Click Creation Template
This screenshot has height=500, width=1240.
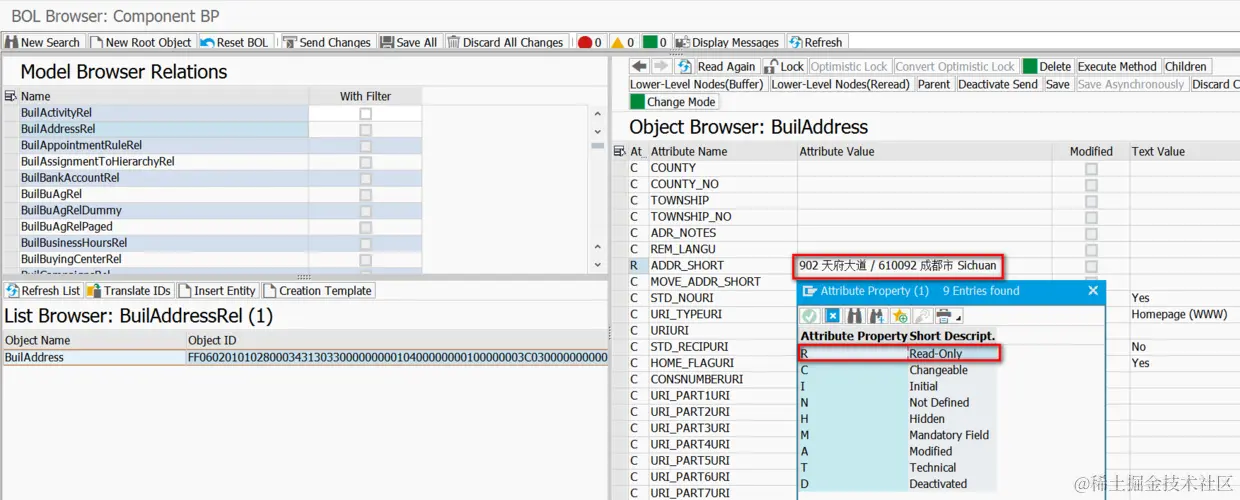click(318, 290)
